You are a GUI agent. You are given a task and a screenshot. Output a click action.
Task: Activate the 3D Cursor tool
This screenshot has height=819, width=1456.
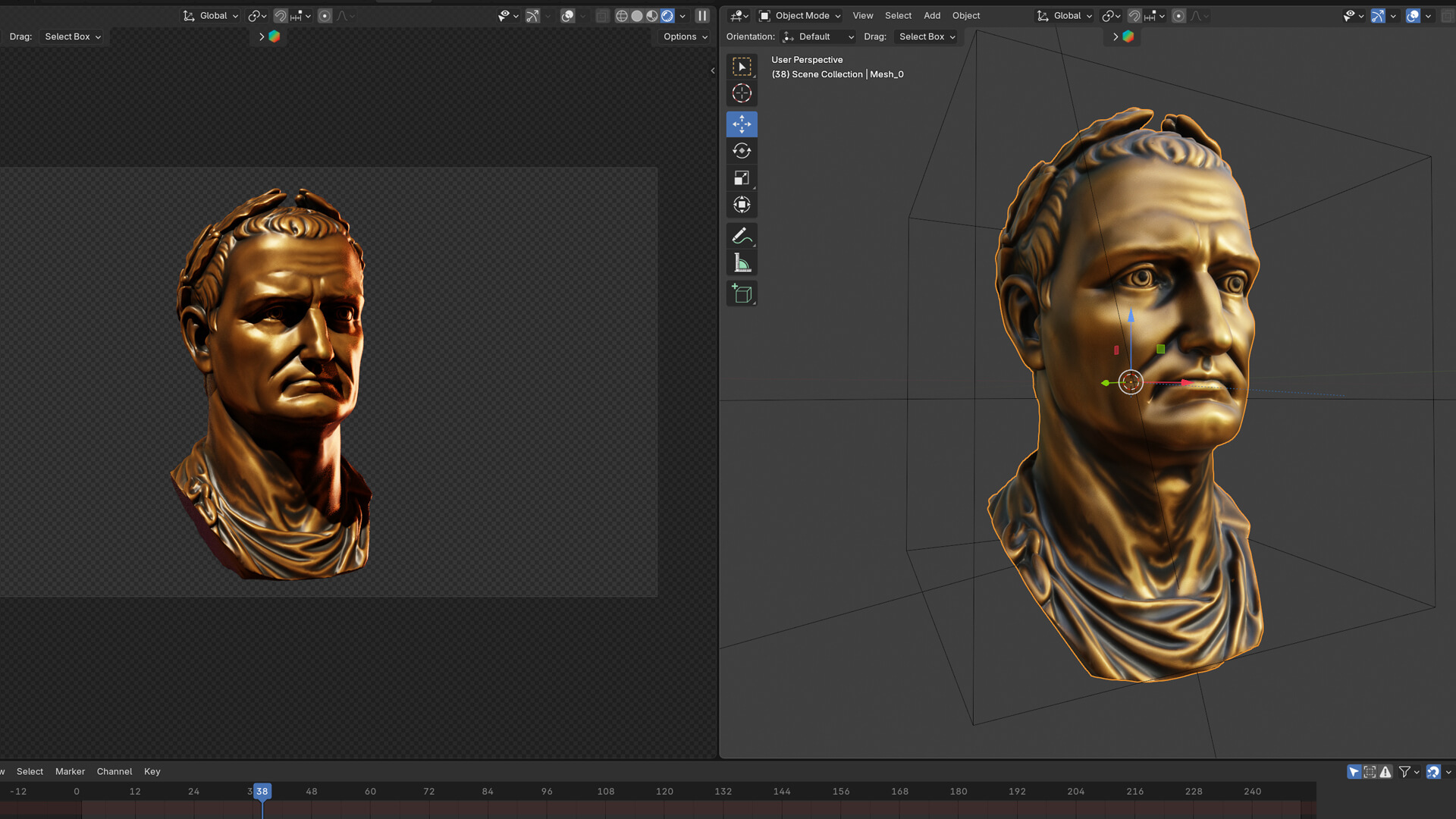(742, 93)
